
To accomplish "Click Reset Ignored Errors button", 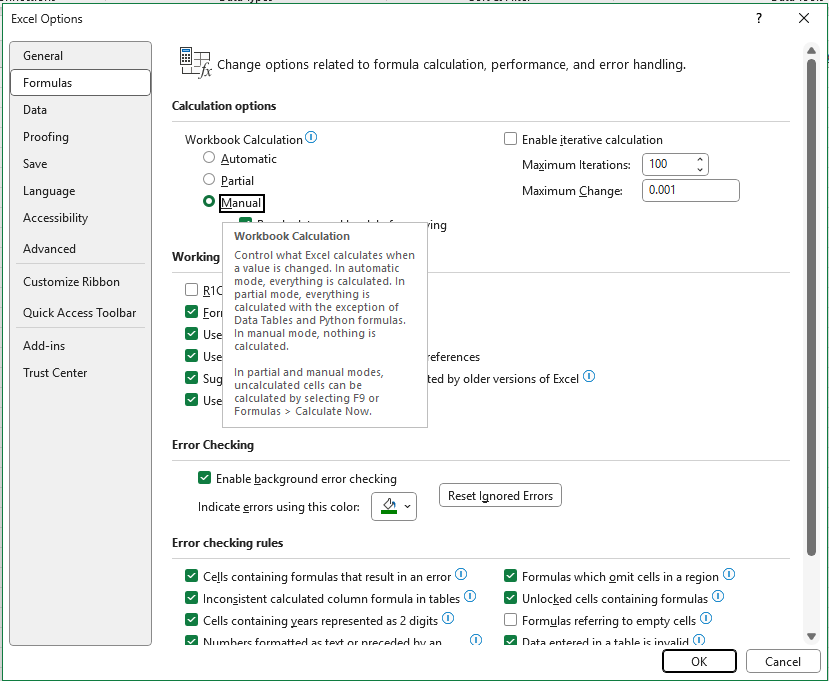I will (x=500, y=495).
